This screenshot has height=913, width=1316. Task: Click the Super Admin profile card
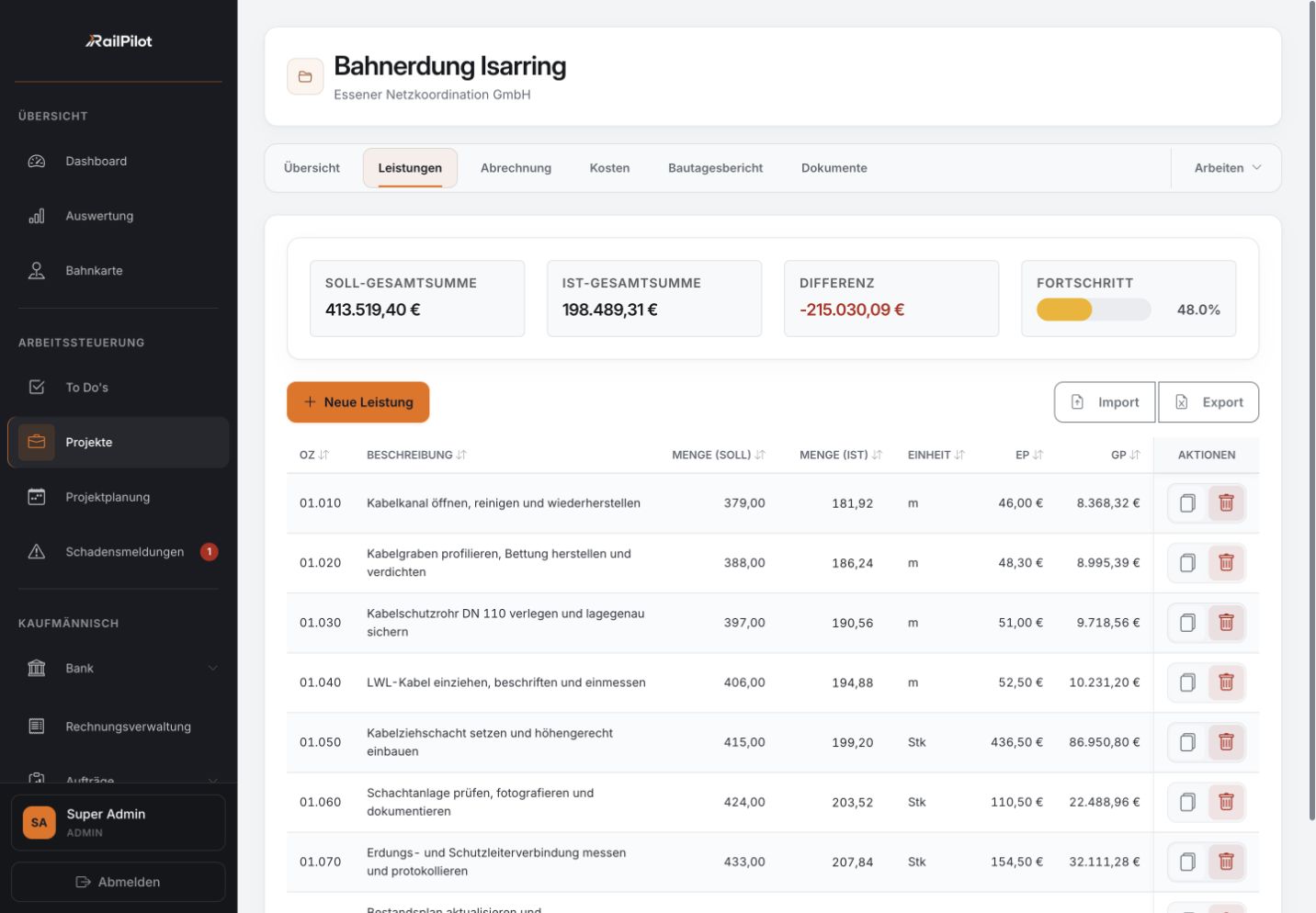pyautogui.click(x=119, y=823)
